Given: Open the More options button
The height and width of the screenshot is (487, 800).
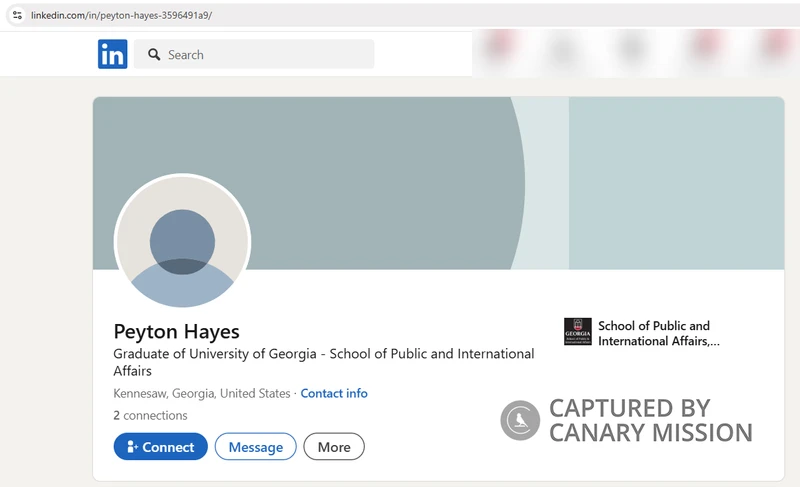Looking at the screenshot, I should (x=334, y=447).
